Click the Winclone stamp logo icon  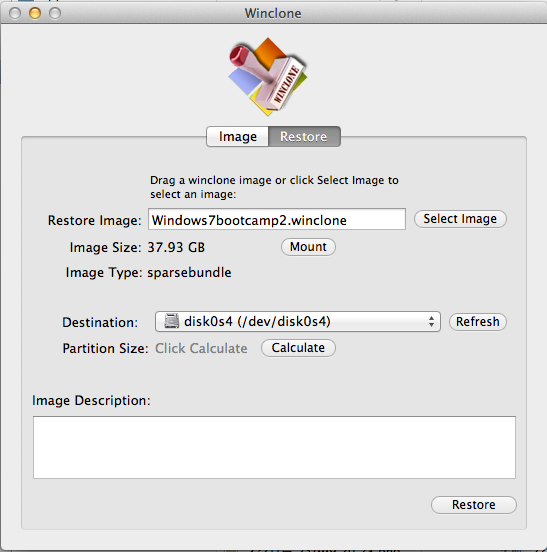click(268, 76)
